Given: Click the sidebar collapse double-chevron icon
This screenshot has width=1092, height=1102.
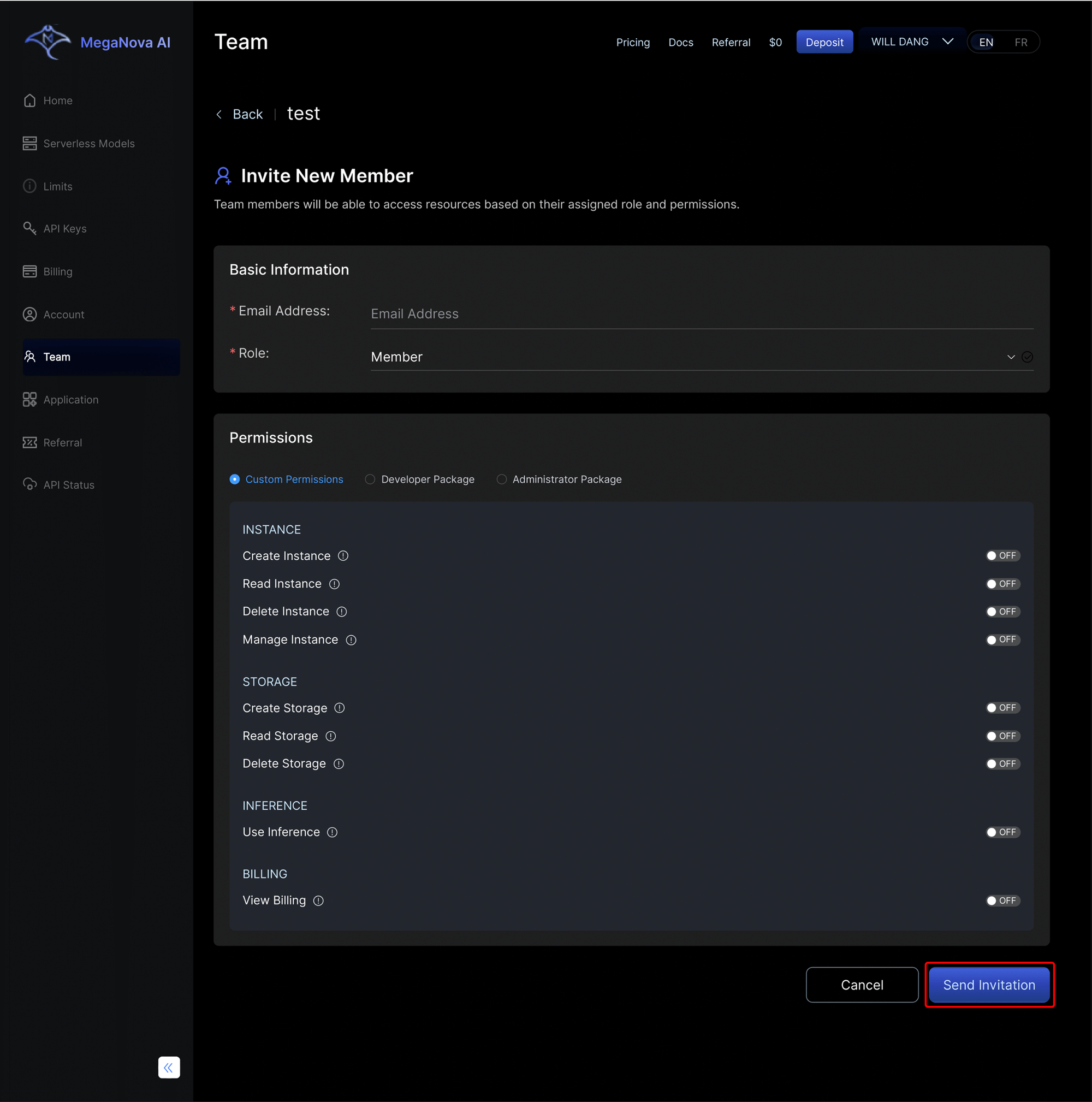Looking at the screenshot, I should (169, 1067).
